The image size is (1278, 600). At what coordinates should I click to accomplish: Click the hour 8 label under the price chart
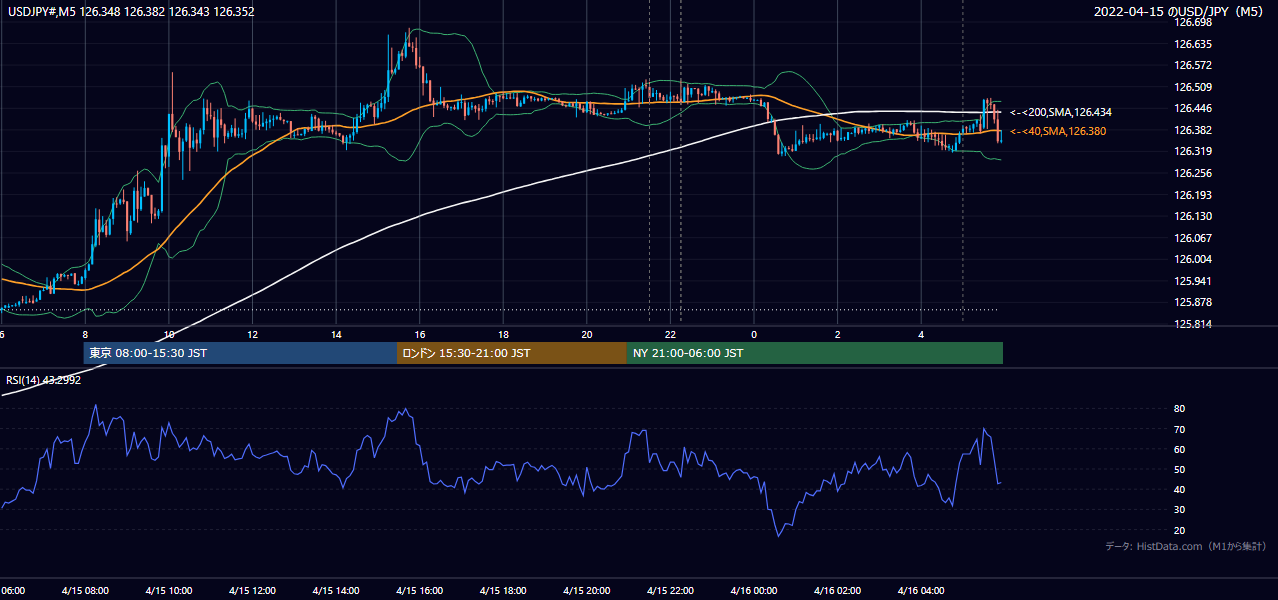coord(85,335)
